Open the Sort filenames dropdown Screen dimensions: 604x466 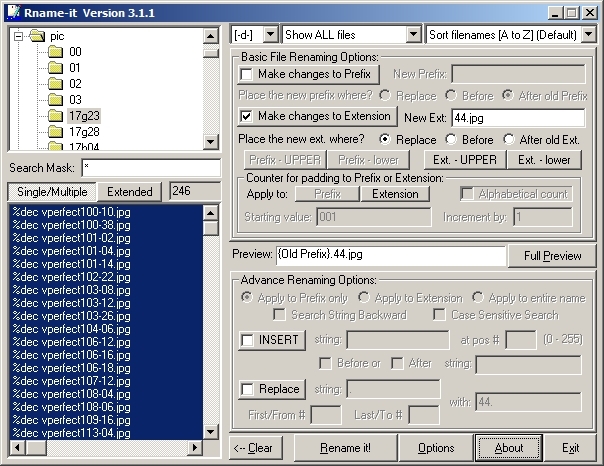[x=589, y=35]
